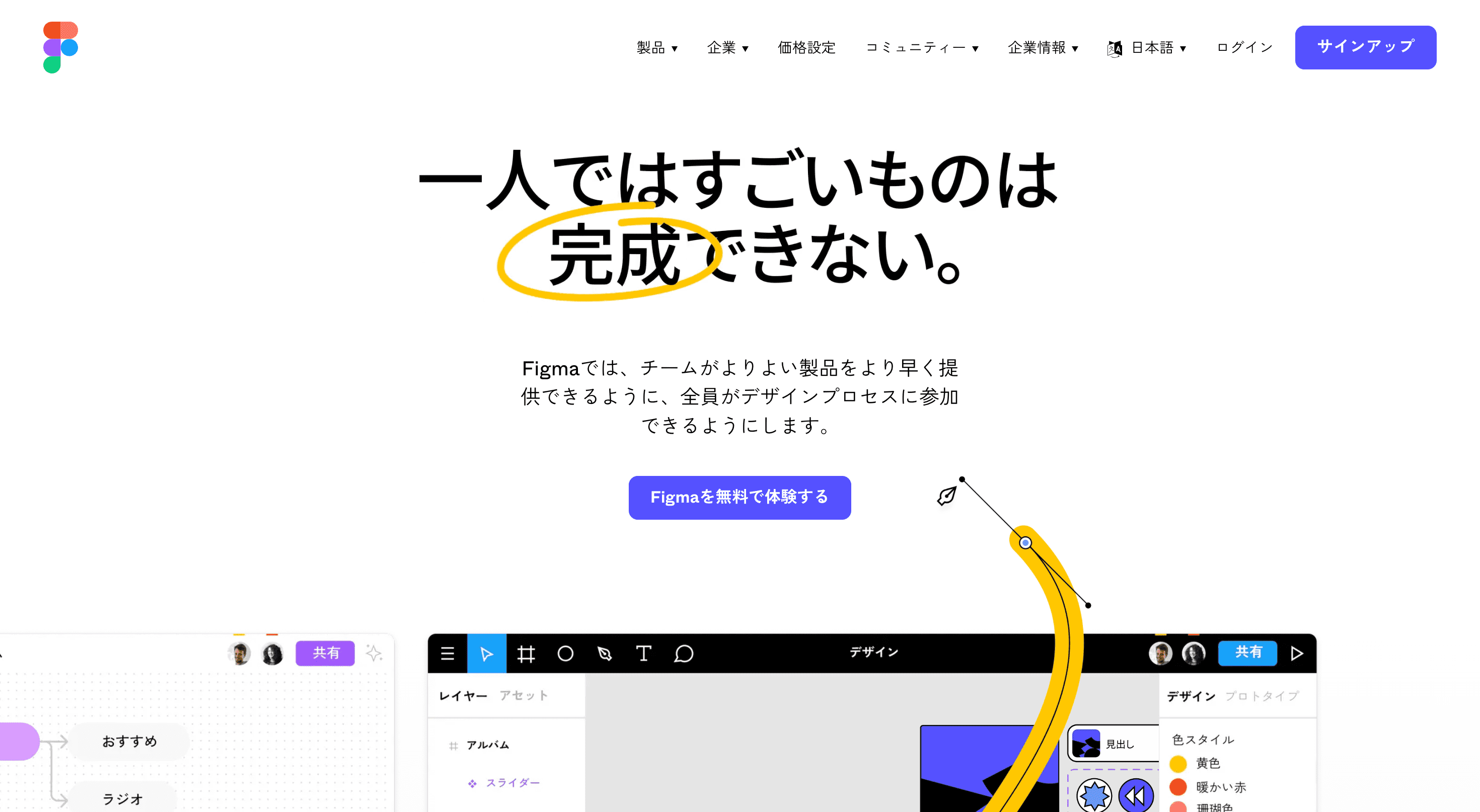Click the pen cursor icon
This screenshot has width=1480, height=812.
(947, 496)
